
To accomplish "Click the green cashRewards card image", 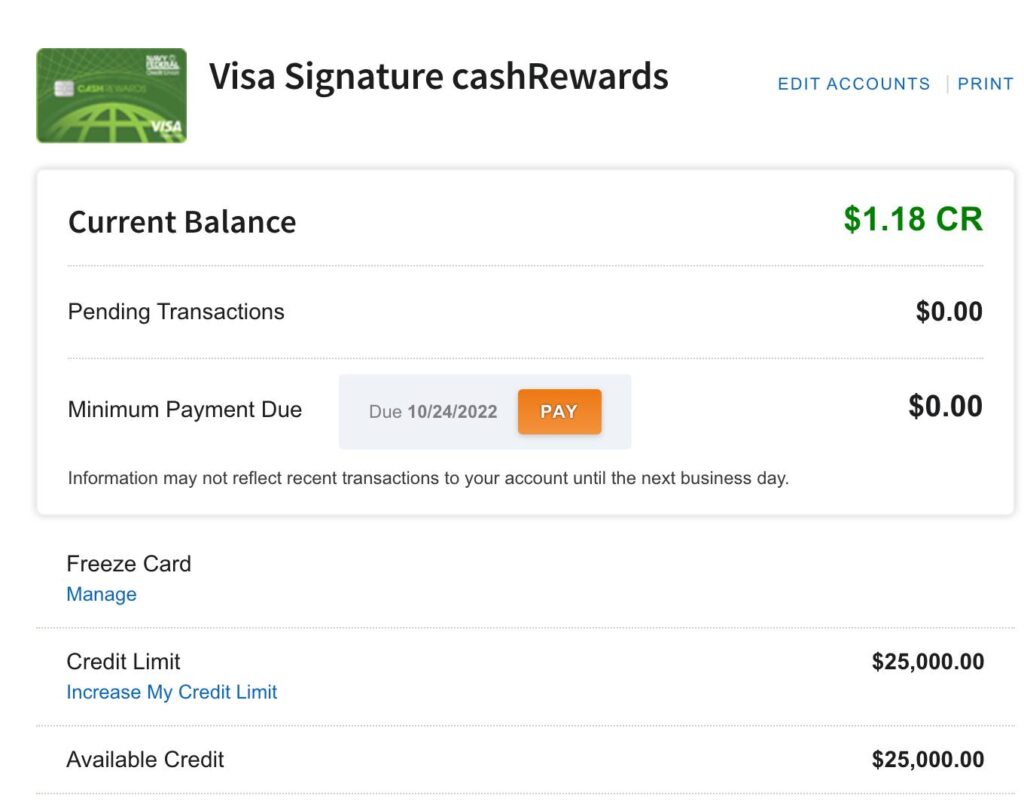I will pyautogui.click(x=111, y=95).
